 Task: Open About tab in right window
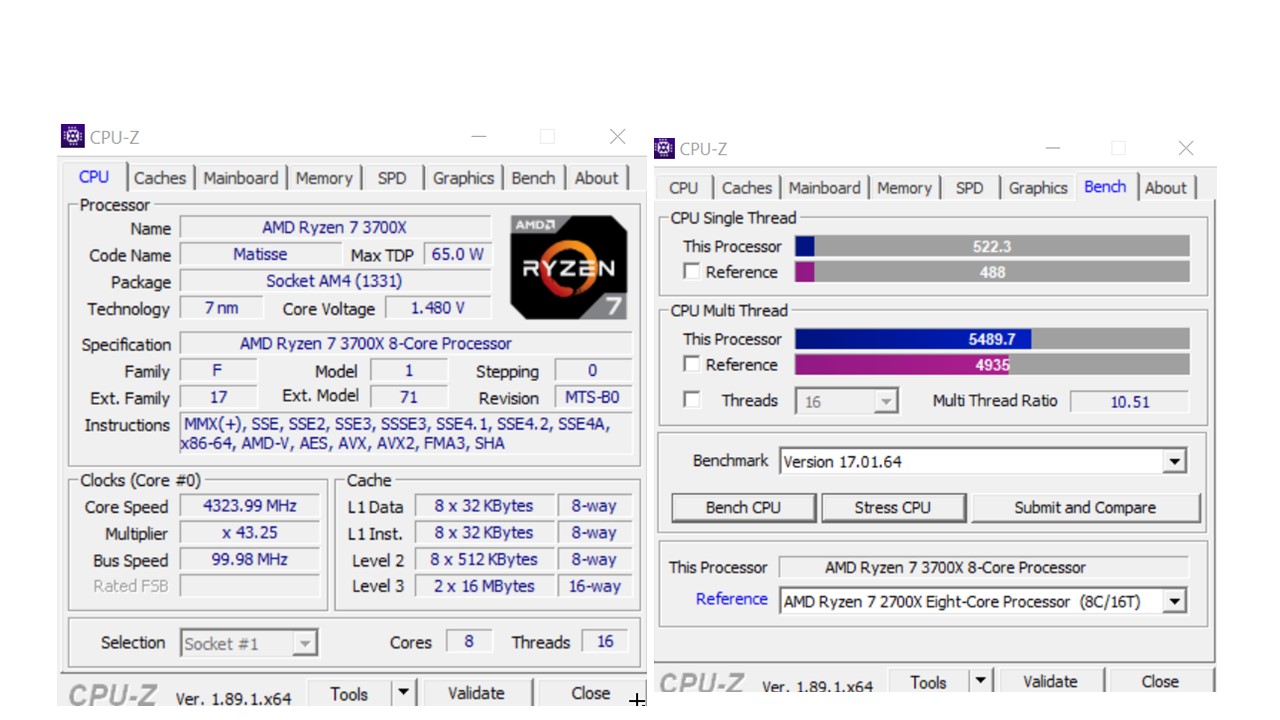1166,188
